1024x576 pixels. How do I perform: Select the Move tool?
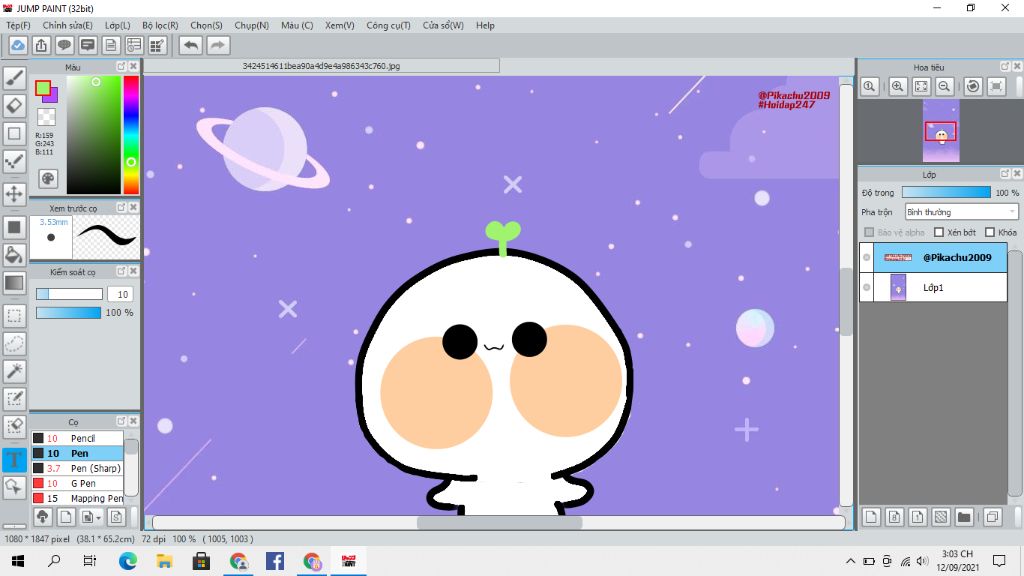pos(14,194)
